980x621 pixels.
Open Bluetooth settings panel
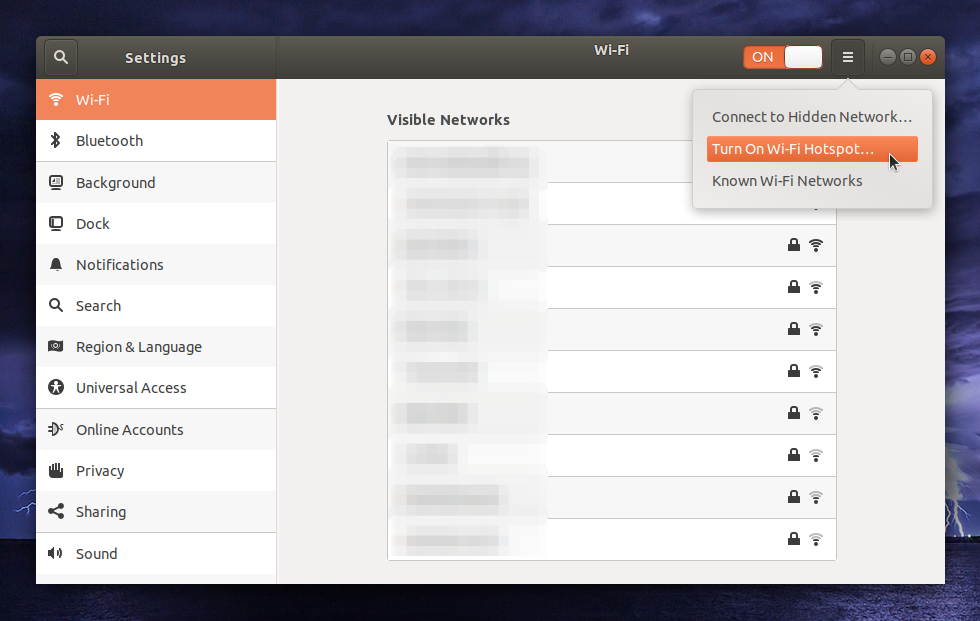click(x=156, y=141)
